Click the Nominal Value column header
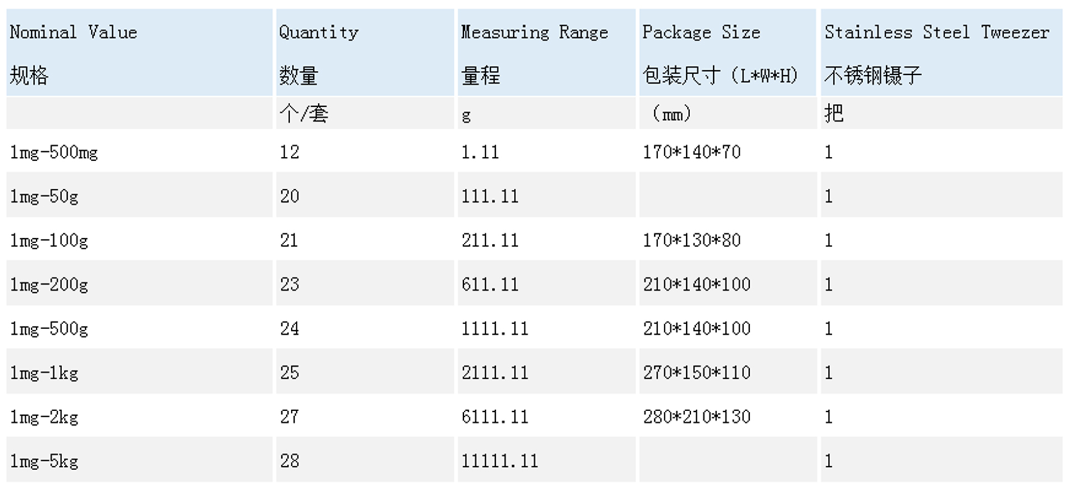Image resolution: width=1072 pixels, height=495 pixels. (139, 53)
